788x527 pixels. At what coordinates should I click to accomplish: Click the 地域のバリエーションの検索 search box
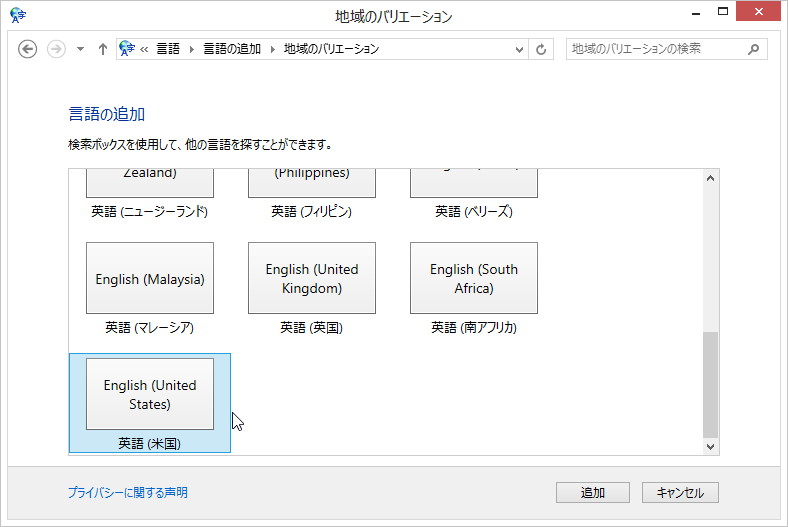coord(666,49)
